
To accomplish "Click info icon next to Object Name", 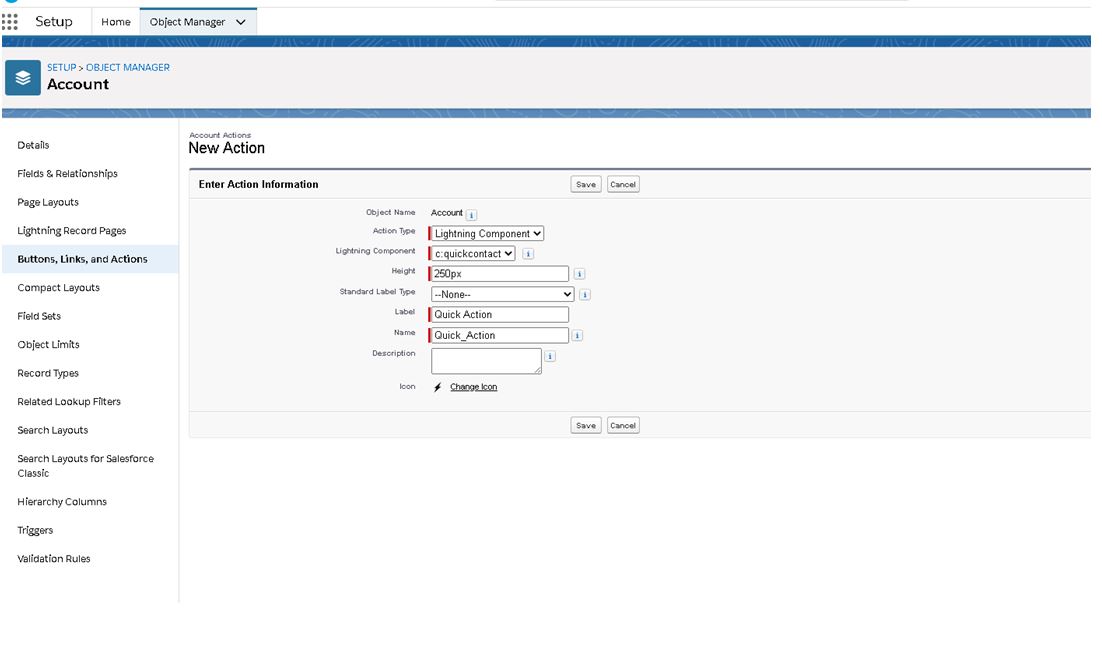I will (x=472, y=215).
